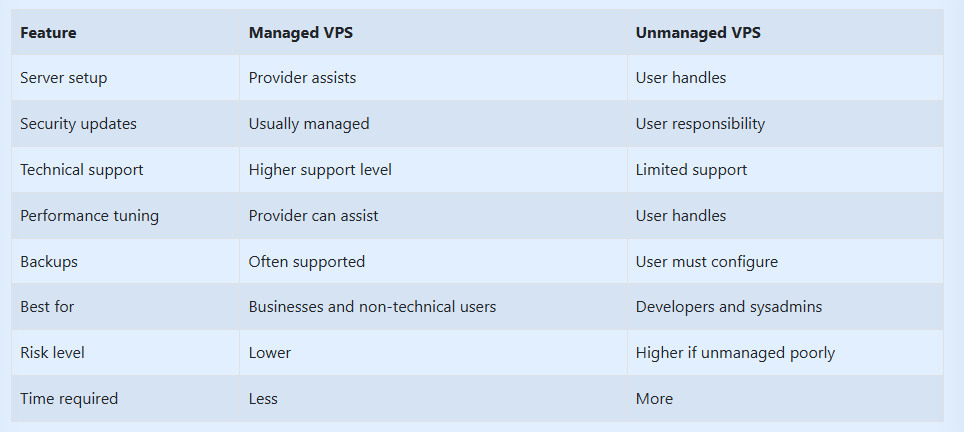Click the Feature column header
964x432 pixels.
[x=48, y=33]
